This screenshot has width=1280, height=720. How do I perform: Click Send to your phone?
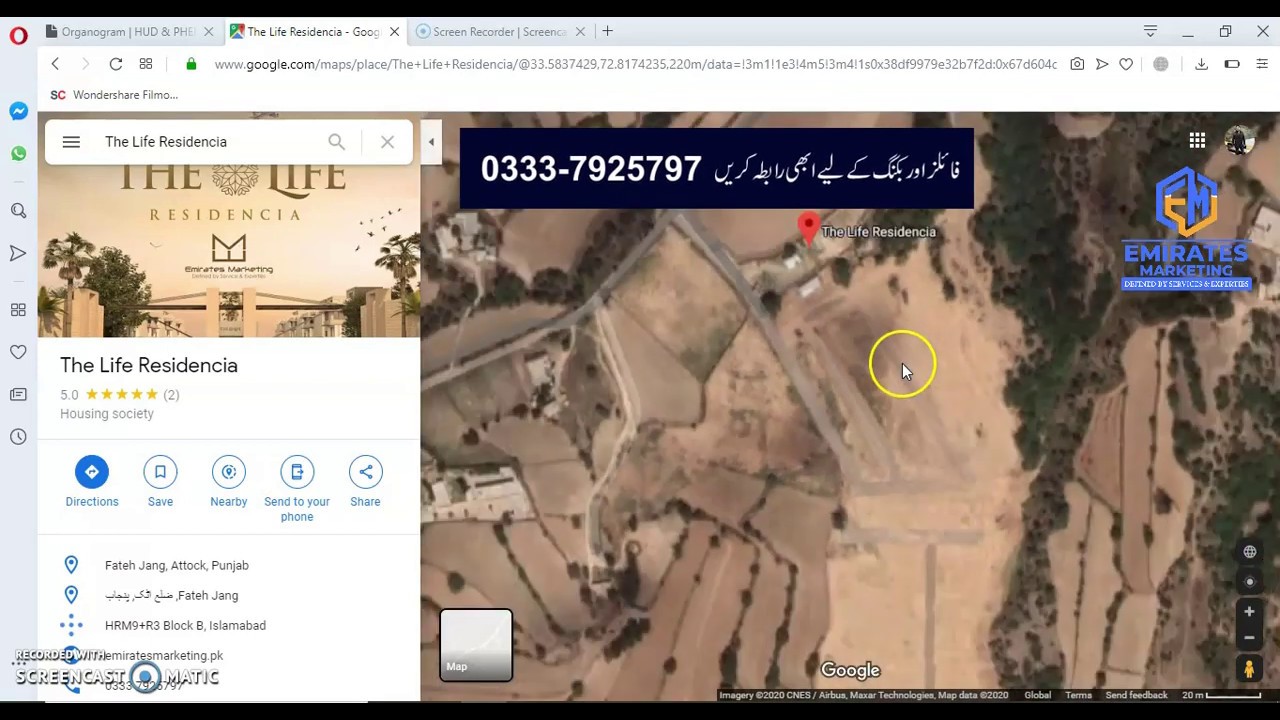click(x=297, y=489)
